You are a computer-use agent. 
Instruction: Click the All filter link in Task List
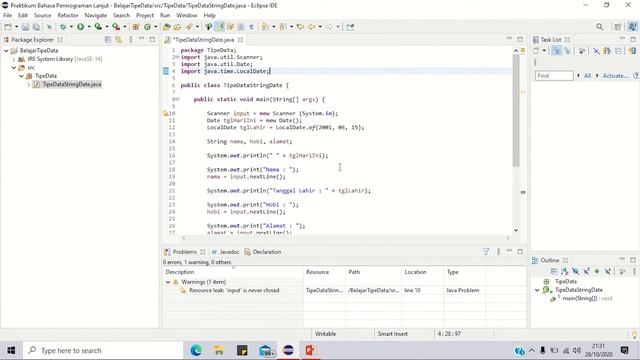[587, 76]
